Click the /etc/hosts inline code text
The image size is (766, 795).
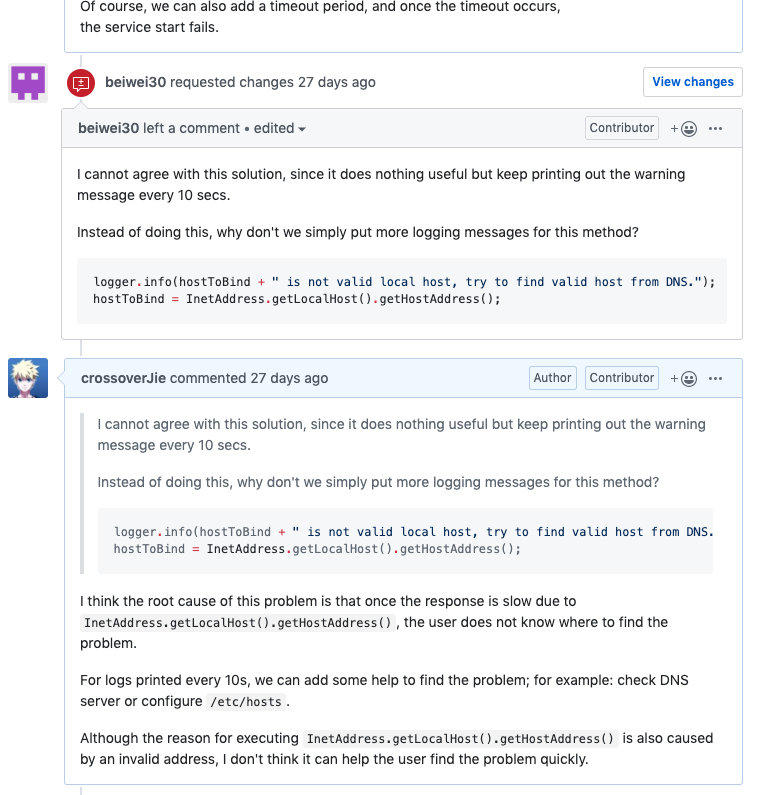coord(247,702)
